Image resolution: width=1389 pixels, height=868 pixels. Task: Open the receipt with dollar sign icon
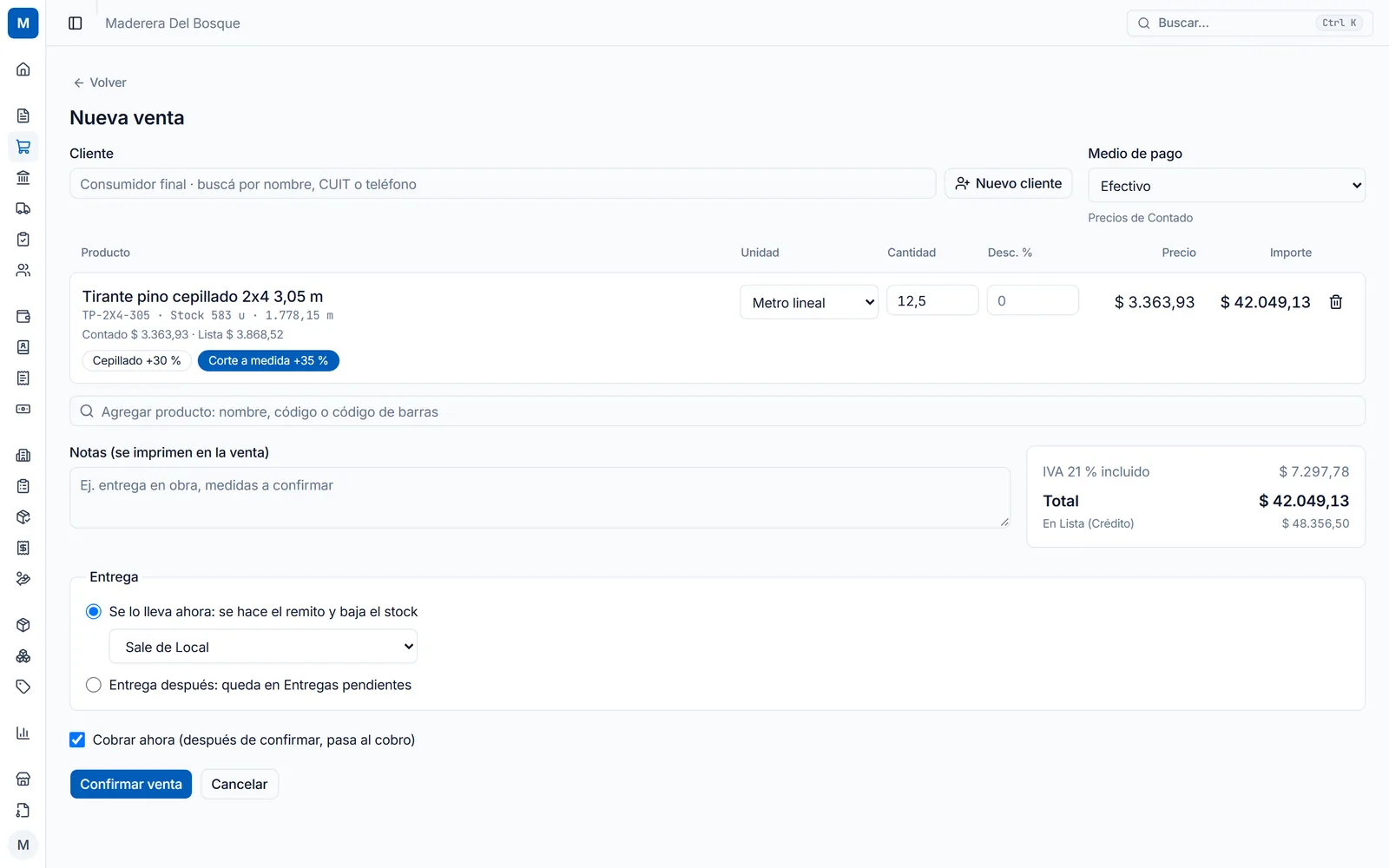(x=23, y=548)
